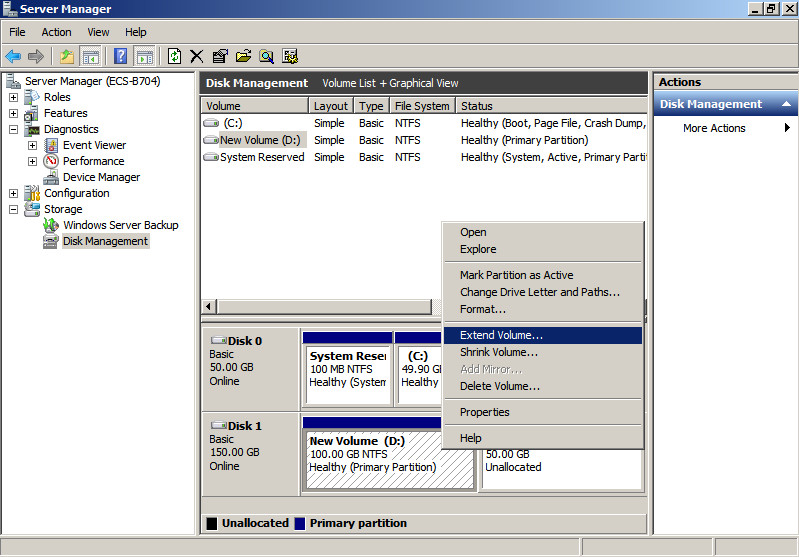
Task: Click More Actions in Actions pane
Action: point(714,128)
